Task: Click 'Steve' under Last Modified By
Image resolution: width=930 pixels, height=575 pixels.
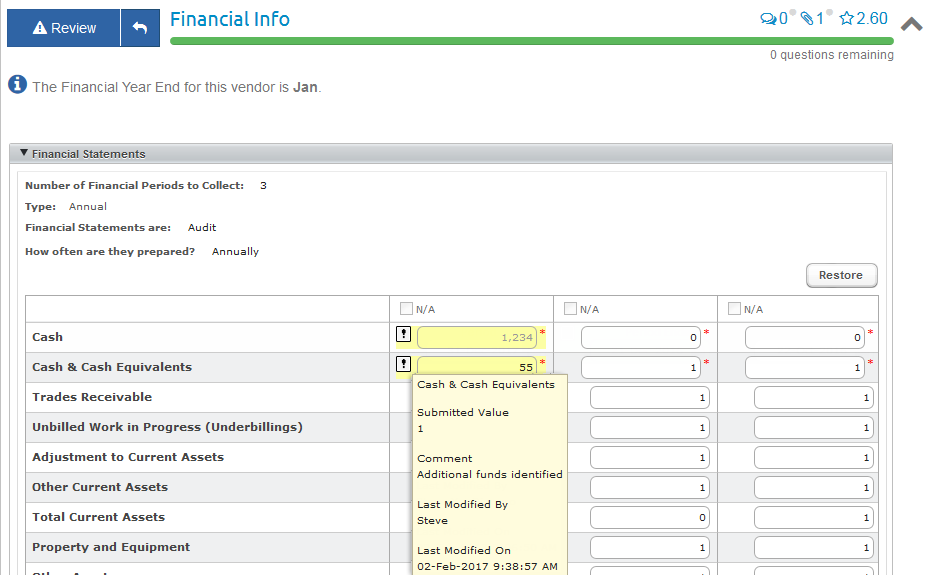Action: (432, 520)
